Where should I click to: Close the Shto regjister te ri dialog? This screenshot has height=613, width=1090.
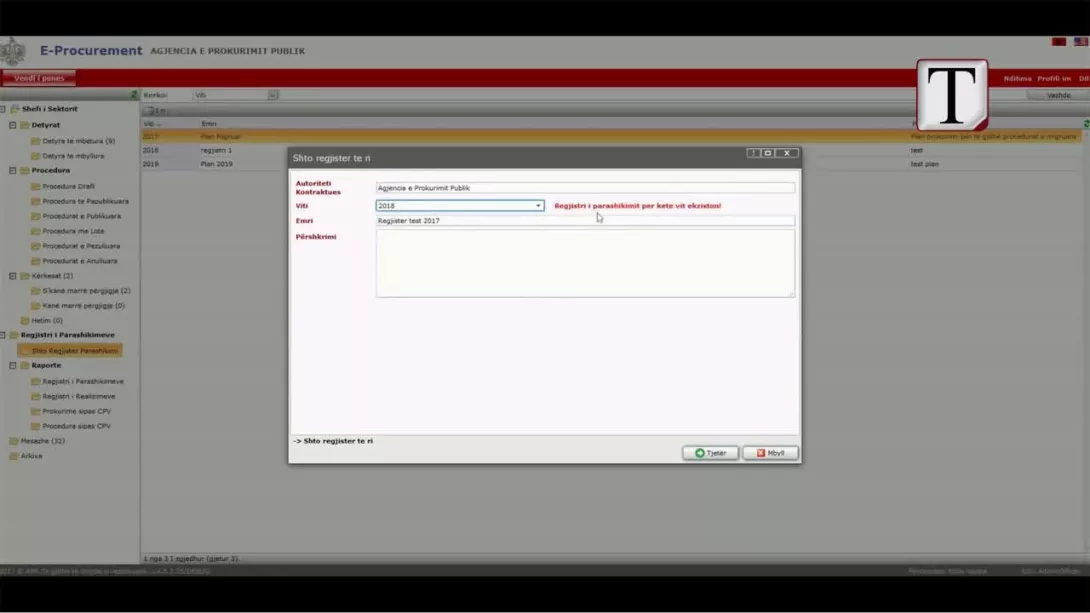click(x=786, y=153)
